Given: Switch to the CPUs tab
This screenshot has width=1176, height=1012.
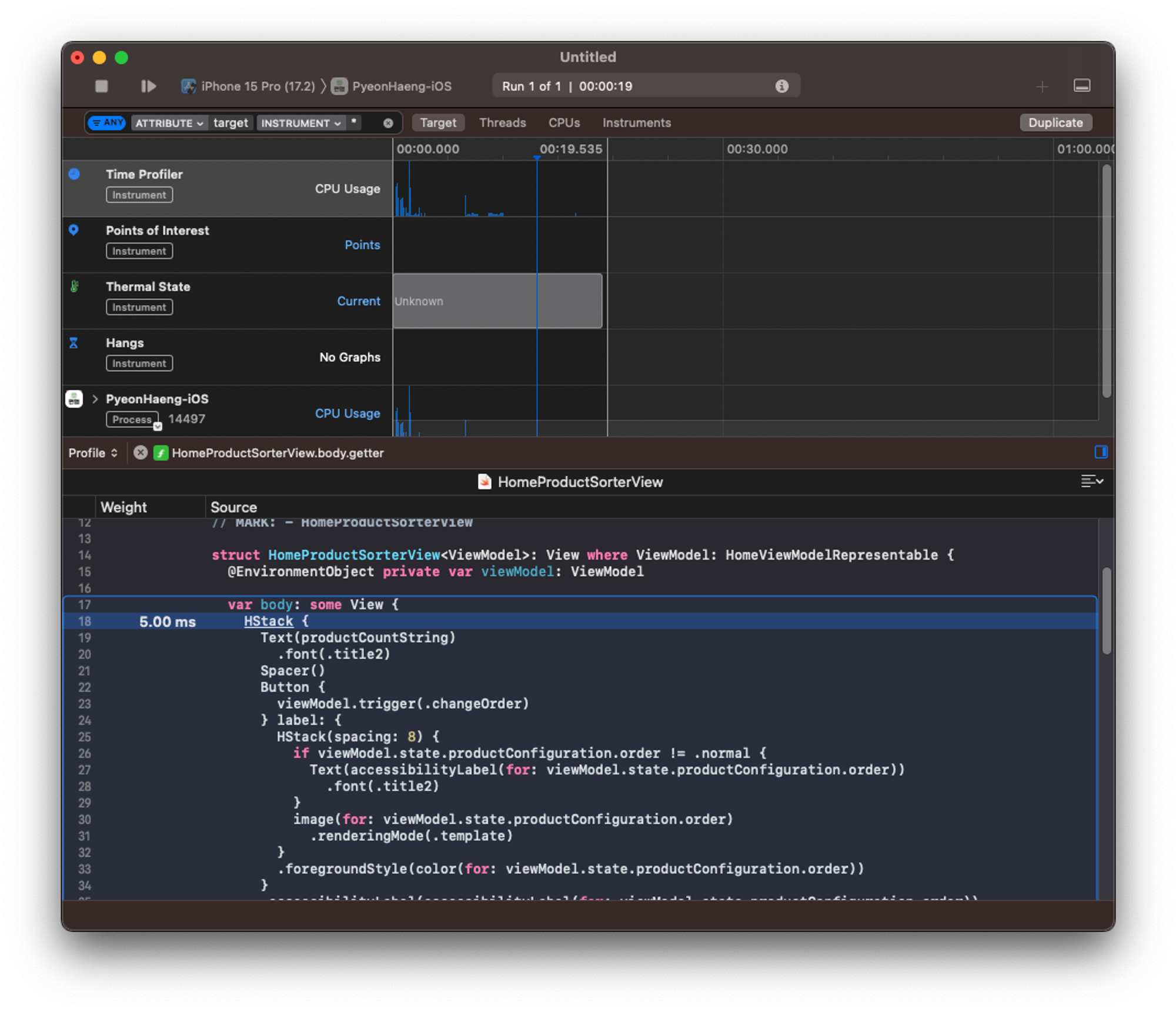Looking at the screenshot, I should tap(564, 123).
